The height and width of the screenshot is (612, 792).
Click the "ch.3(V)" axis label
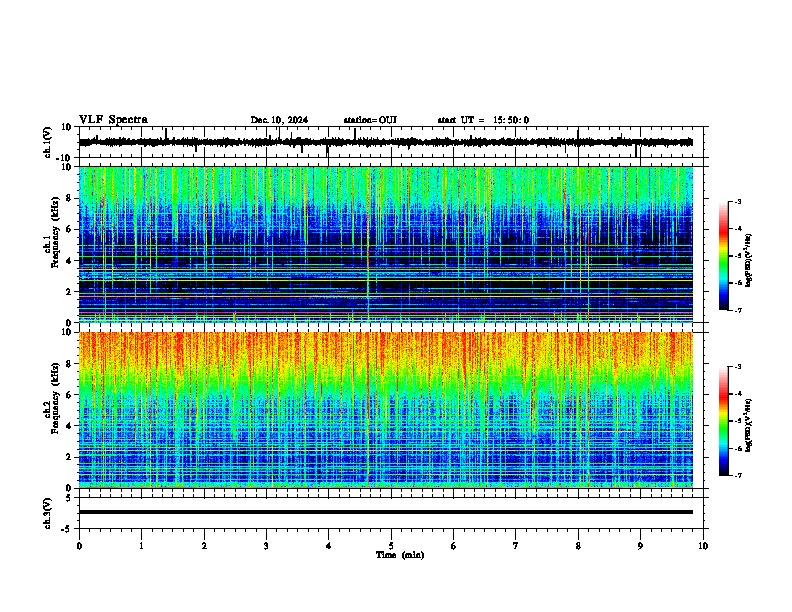coord(48,513)
